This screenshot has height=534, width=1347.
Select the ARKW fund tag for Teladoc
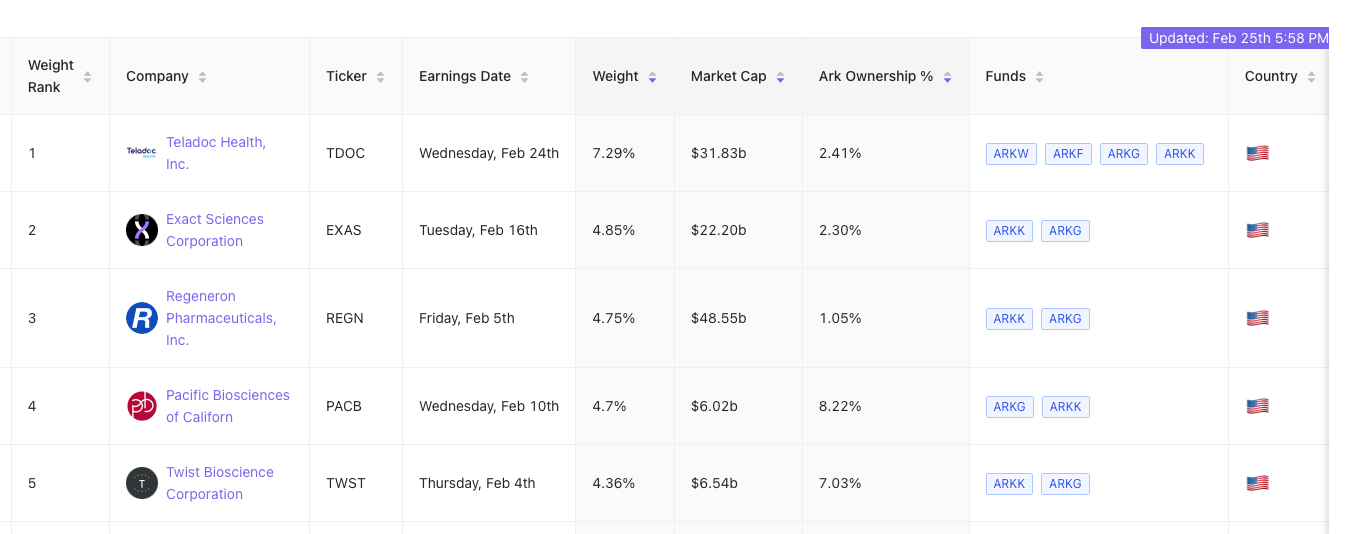click(x=1010, y=154)
